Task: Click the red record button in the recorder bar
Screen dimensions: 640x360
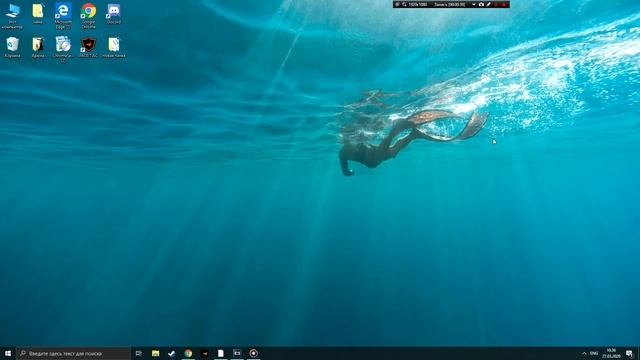Action: click(x=504, y=4)
